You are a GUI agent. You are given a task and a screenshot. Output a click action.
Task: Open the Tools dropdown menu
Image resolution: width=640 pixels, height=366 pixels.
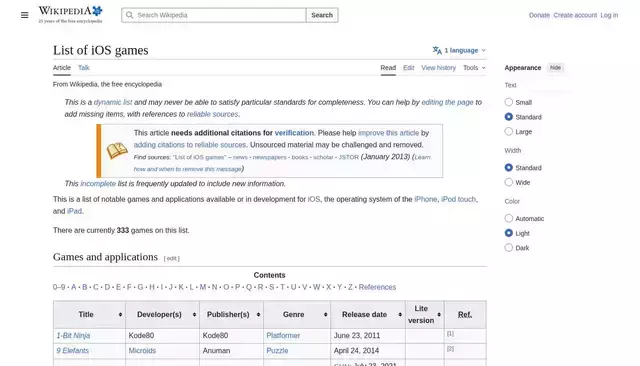(474, 68)
